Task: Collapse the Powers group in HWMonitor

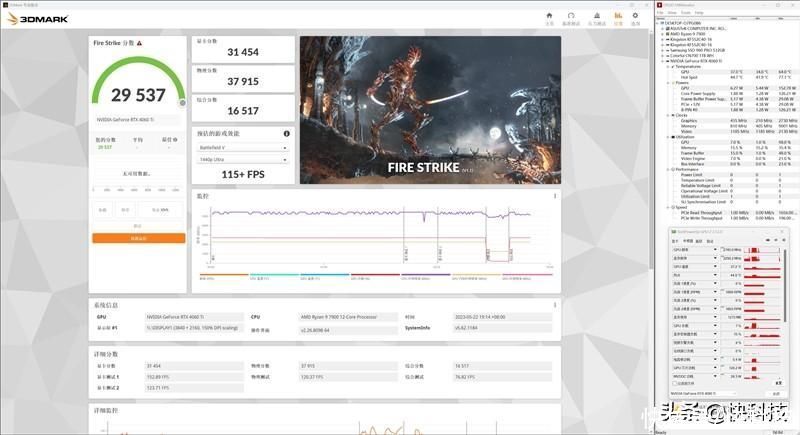Action: coord(668,83)
